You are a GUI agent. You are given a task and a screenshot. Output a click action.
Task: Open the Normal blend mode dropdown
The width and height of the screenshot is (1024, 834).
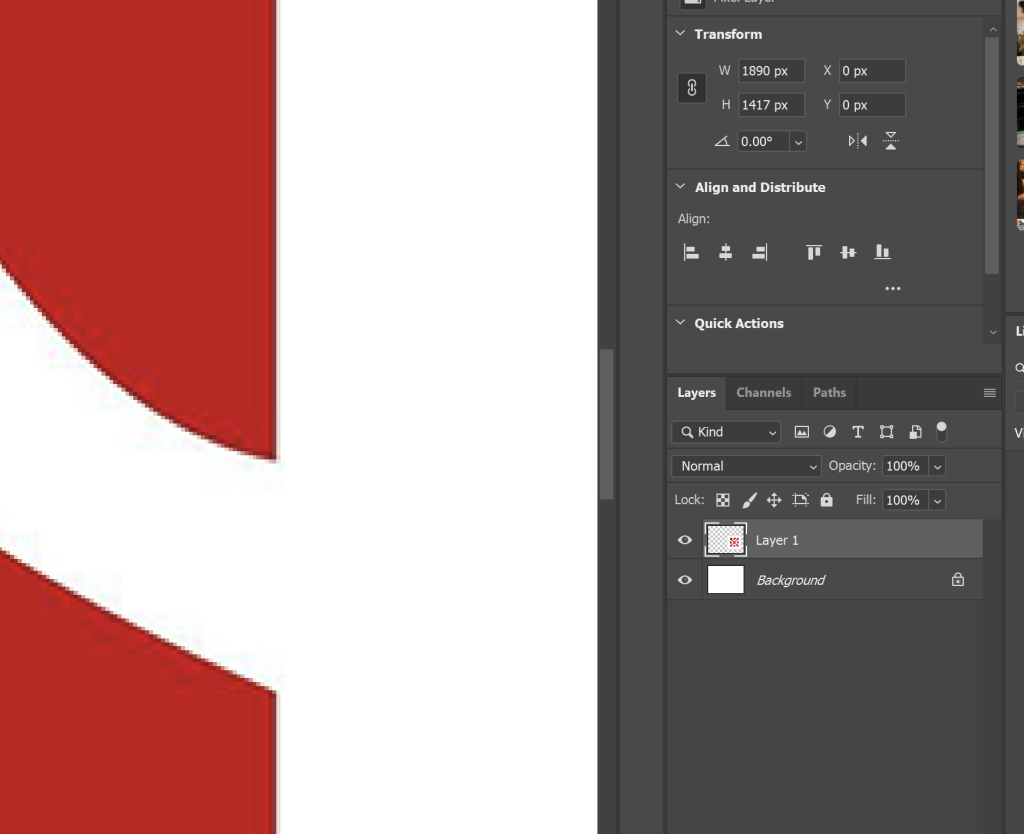tap(746, 466)
